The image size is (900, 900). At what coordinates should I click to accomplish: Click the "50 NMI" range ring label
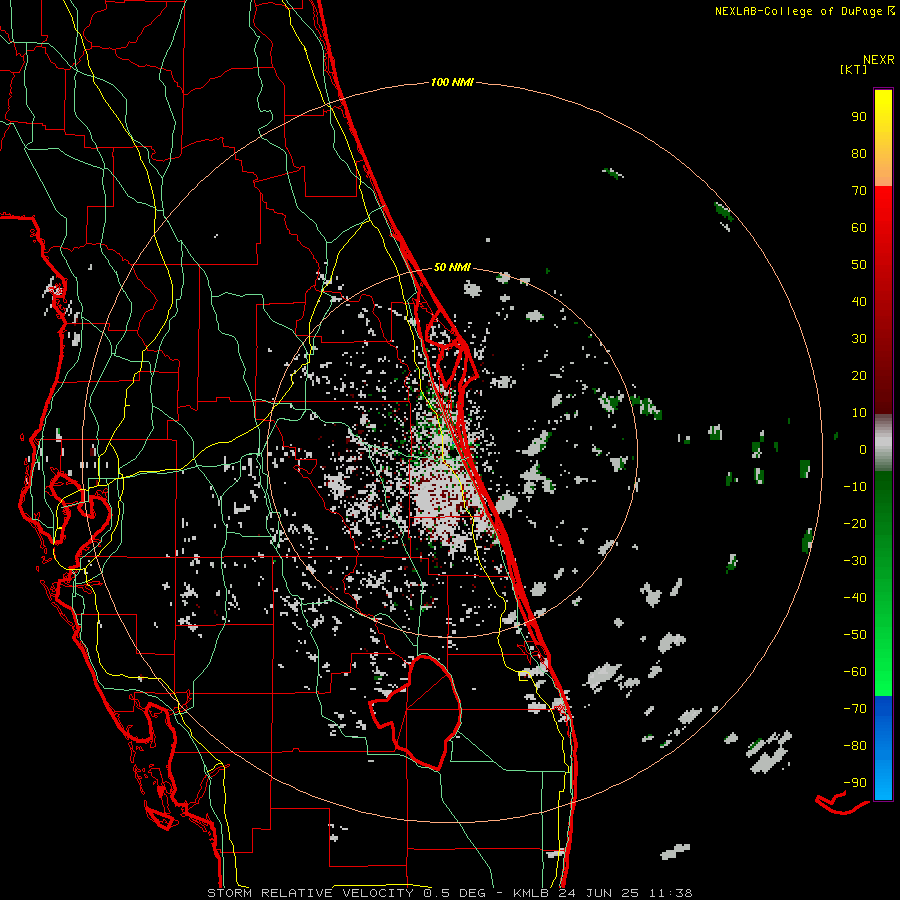point(452,267)
